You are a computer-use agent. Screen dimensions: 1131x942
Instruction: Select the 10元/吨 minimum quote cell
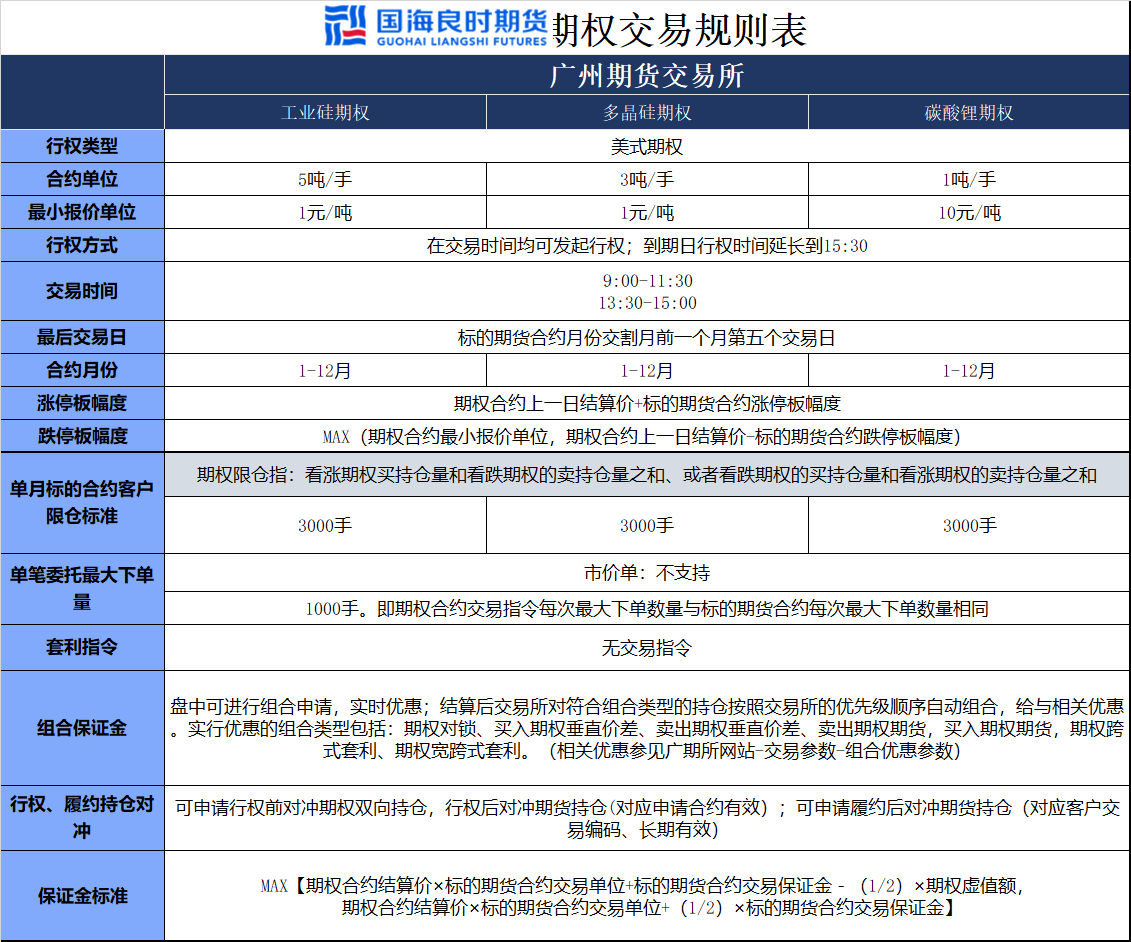pos(968,212)
